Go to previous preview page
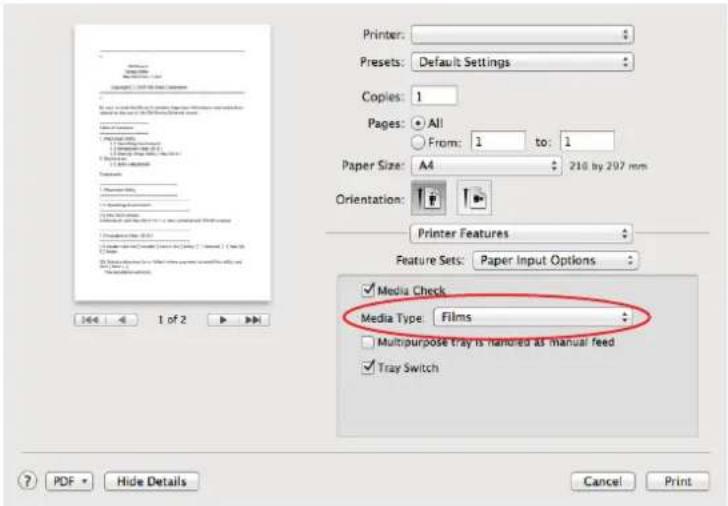728x506 pixels. [122, 320]
